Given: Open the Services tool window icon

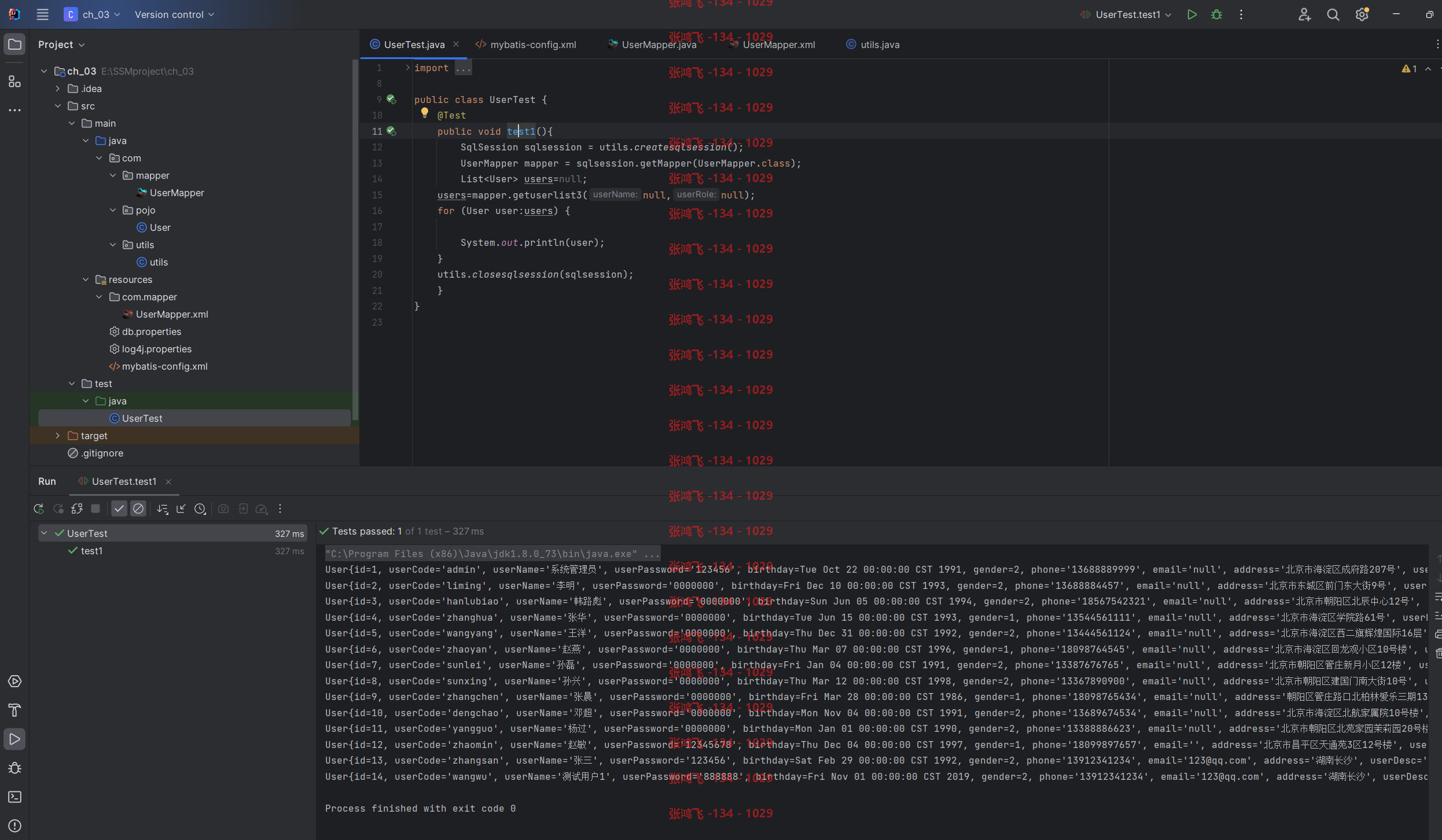Looking at the screenshot, I should [x=15, y=681].
